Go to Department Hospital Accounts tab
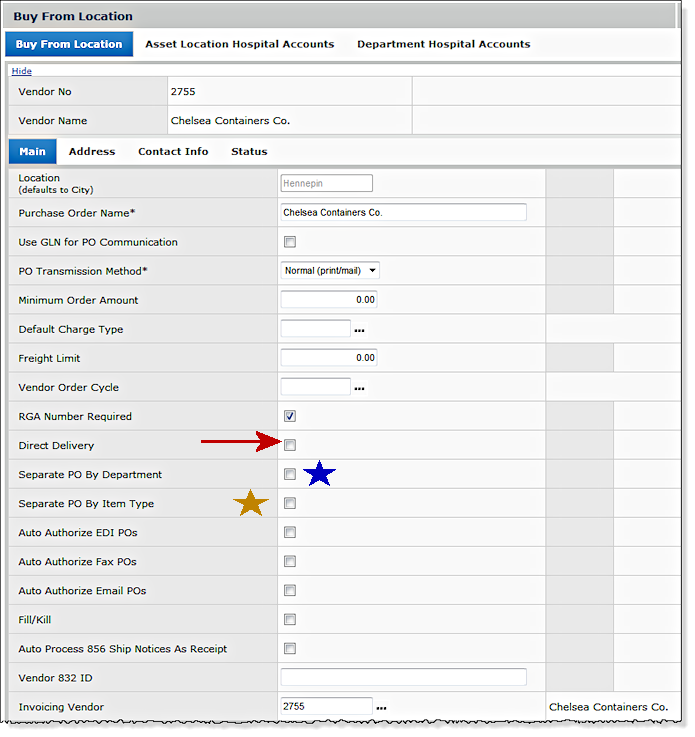Screen dimensions: 695x737 [x=443, y=44]
